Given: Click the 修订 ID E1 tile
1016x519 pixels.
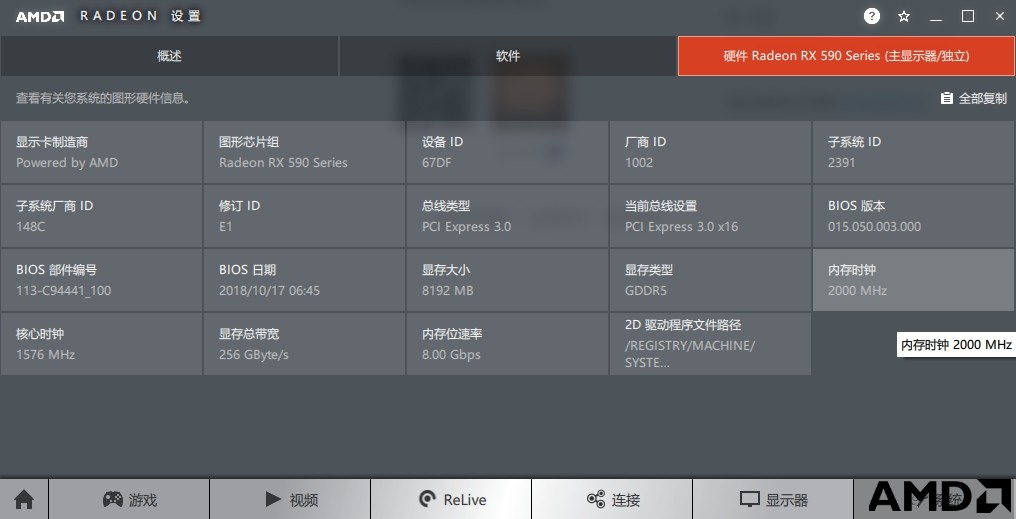Looking at the screenshot, I should tap(304, 216).
